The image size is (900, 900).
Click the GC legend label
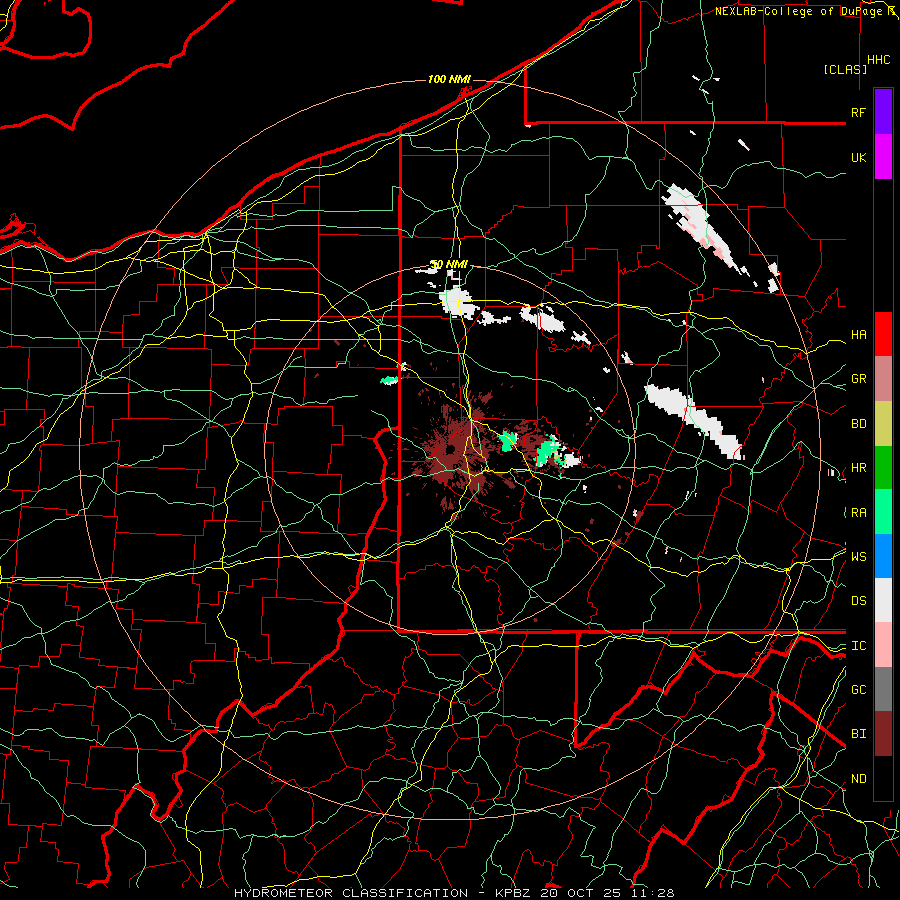(x=858, y=689)
